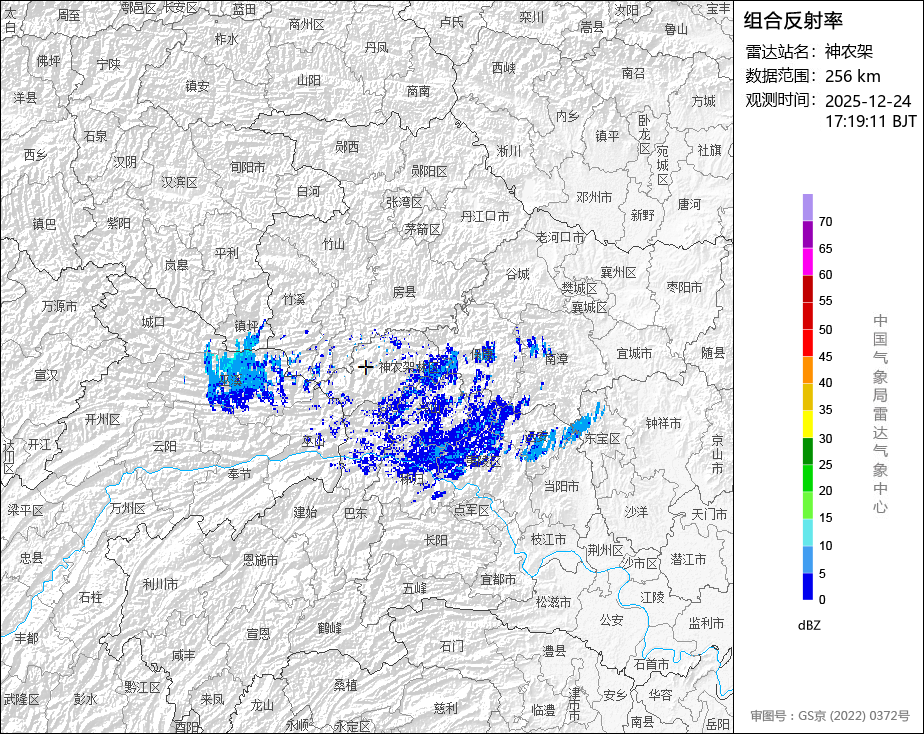The image size is (924, 734).
Task: Click the 'dBZ' unit label under legend
Action: [809, 625]
